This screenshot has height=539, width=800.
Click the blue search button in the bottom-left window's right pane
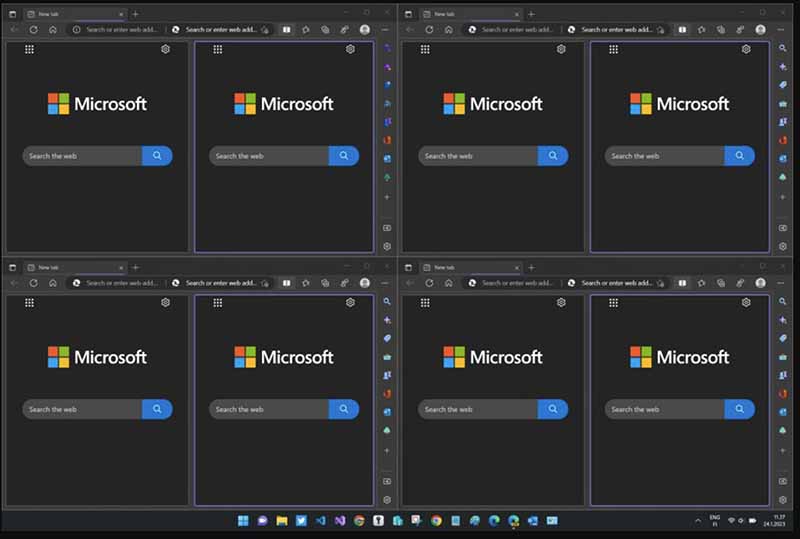click(344, 409)
